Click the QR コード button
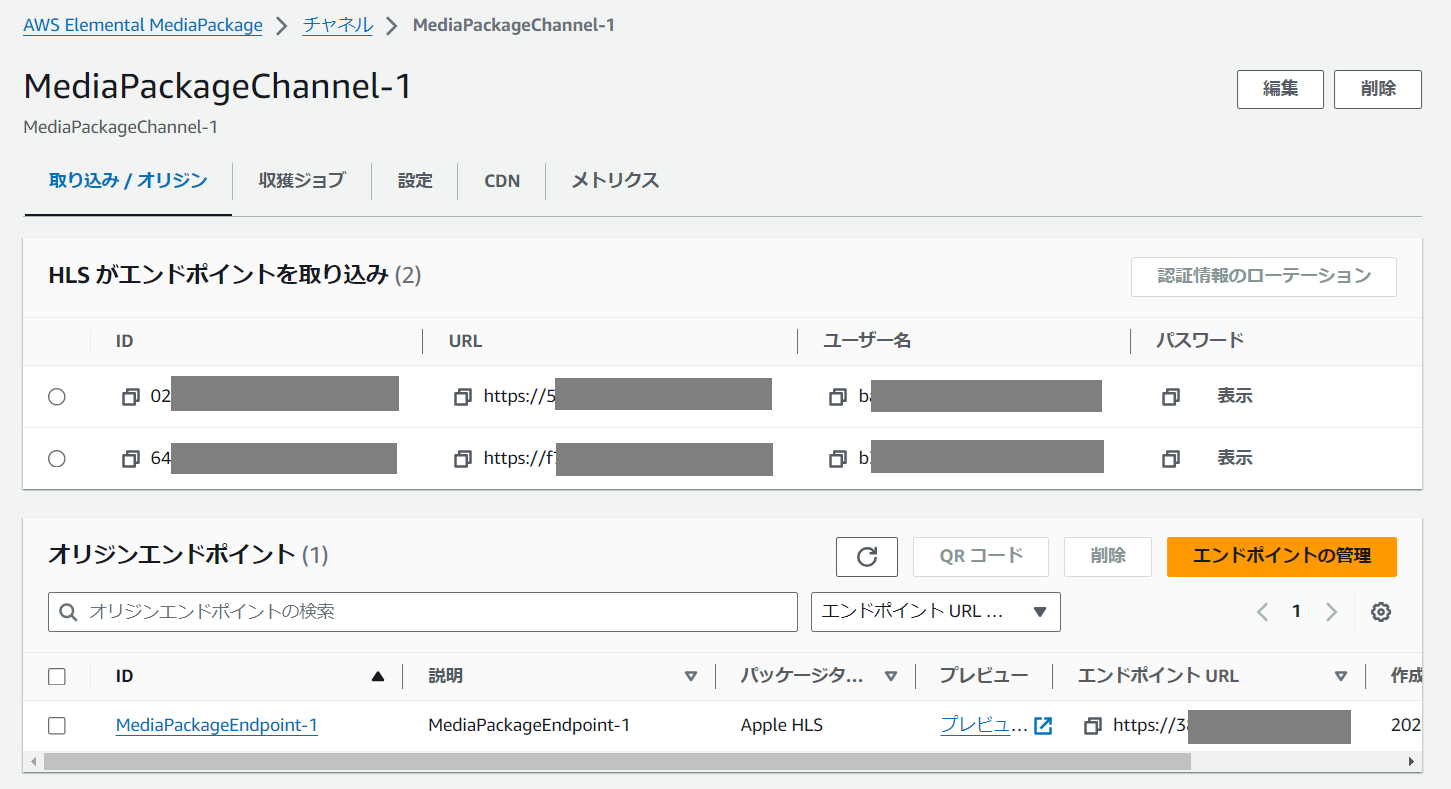1451x789 pixels. [x=981, y=557]
